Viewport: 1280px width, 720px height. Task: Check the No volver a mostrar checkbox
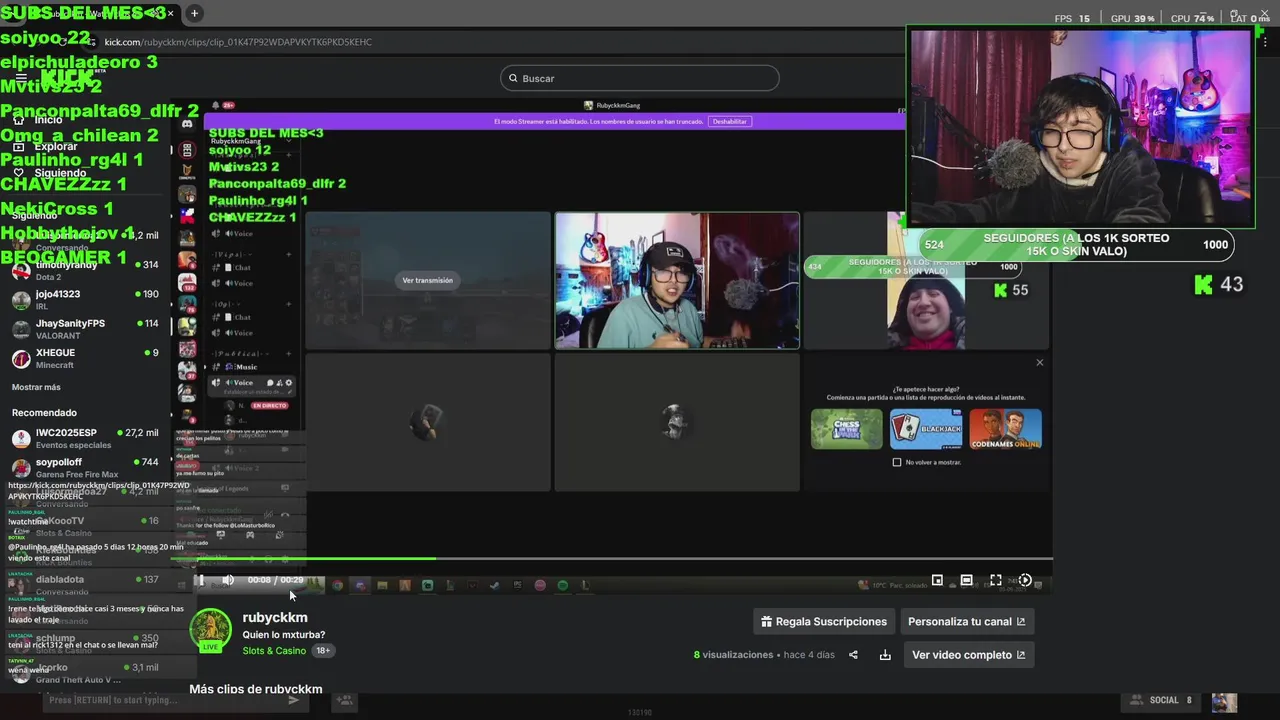[897, 462]
